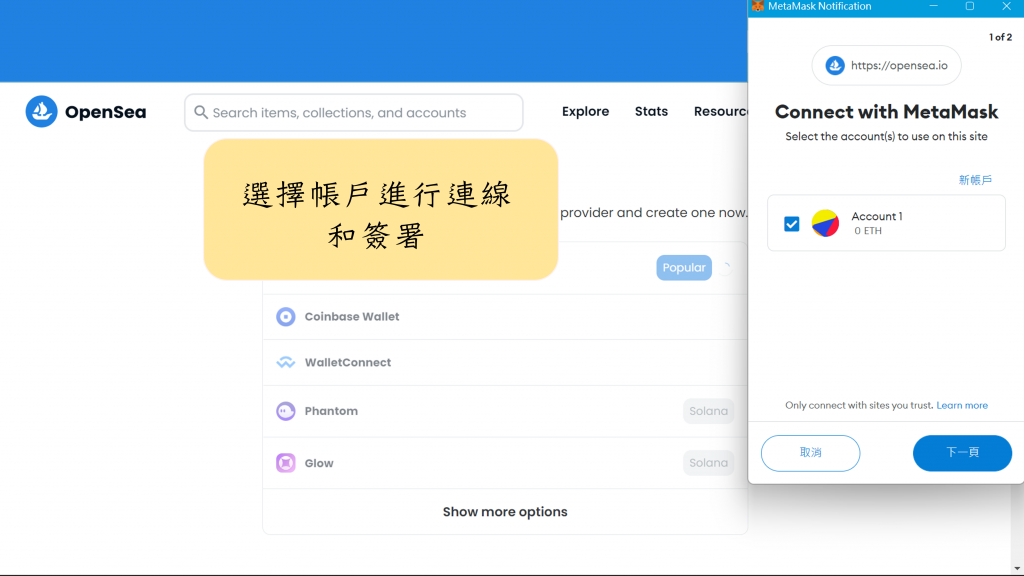Click the Coinbase Wallet icon
The image size is (1024, 576).
(285, 317)
